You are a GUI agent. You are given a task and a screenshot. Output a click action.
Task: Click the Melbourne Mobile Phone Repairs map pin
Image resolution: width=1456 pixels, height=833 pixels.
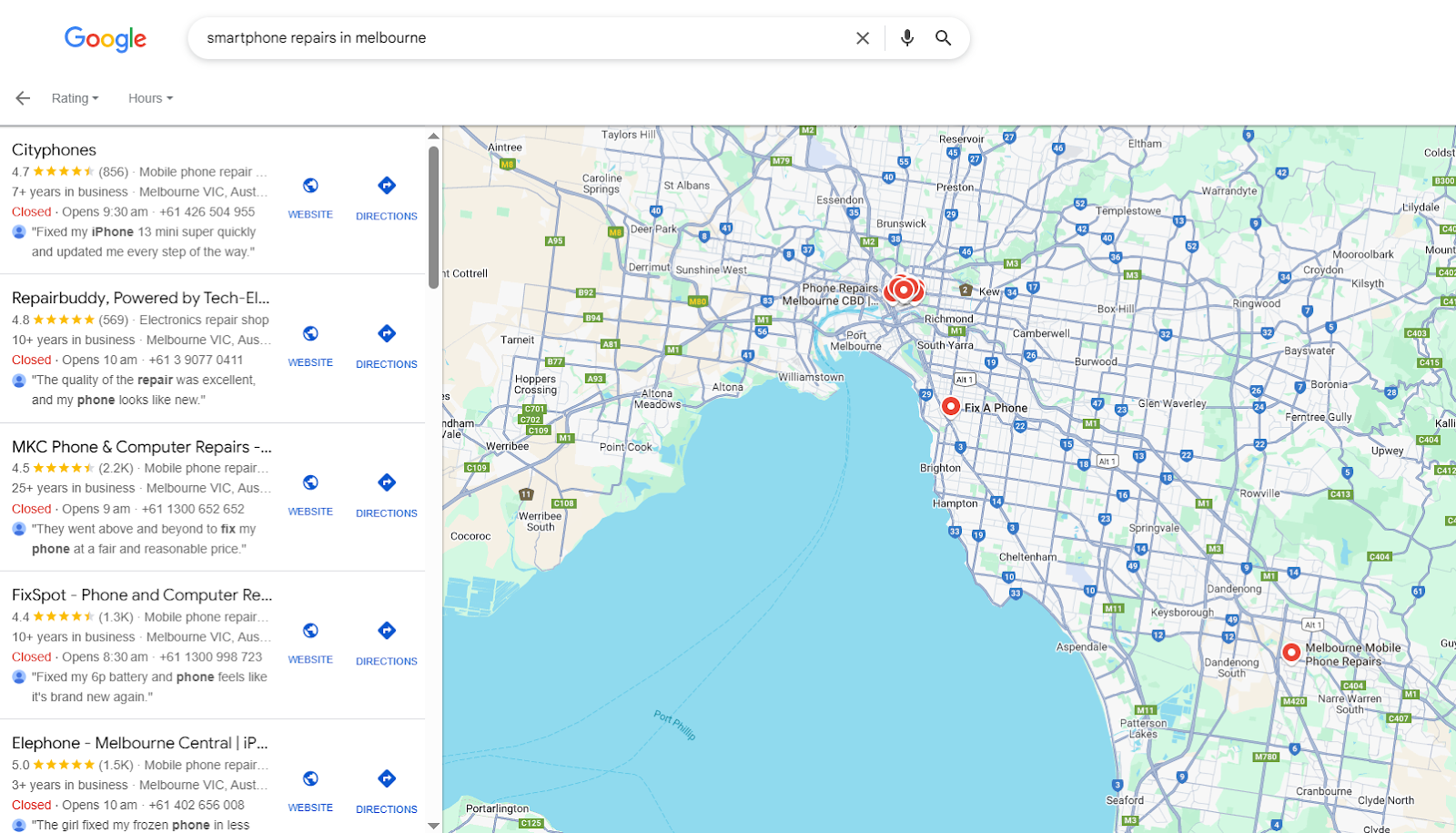click(1291, 652)
